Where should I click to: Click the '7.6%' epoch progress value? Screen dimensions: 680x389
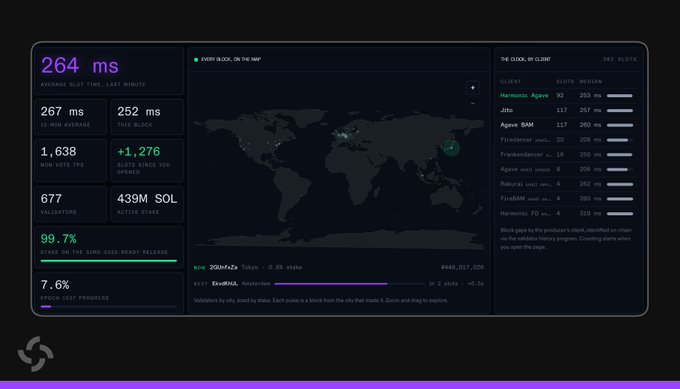55,285
